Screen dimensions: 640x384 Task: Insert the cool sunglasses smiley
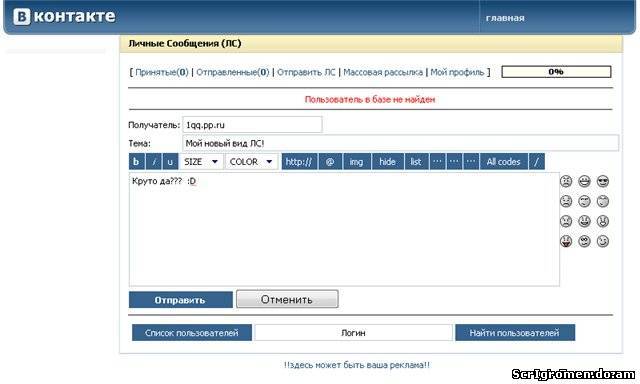(x=603, y=181)
